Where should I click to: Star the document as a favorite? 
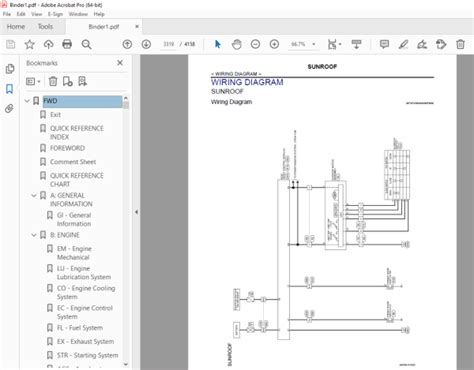(x=30, y=44)
